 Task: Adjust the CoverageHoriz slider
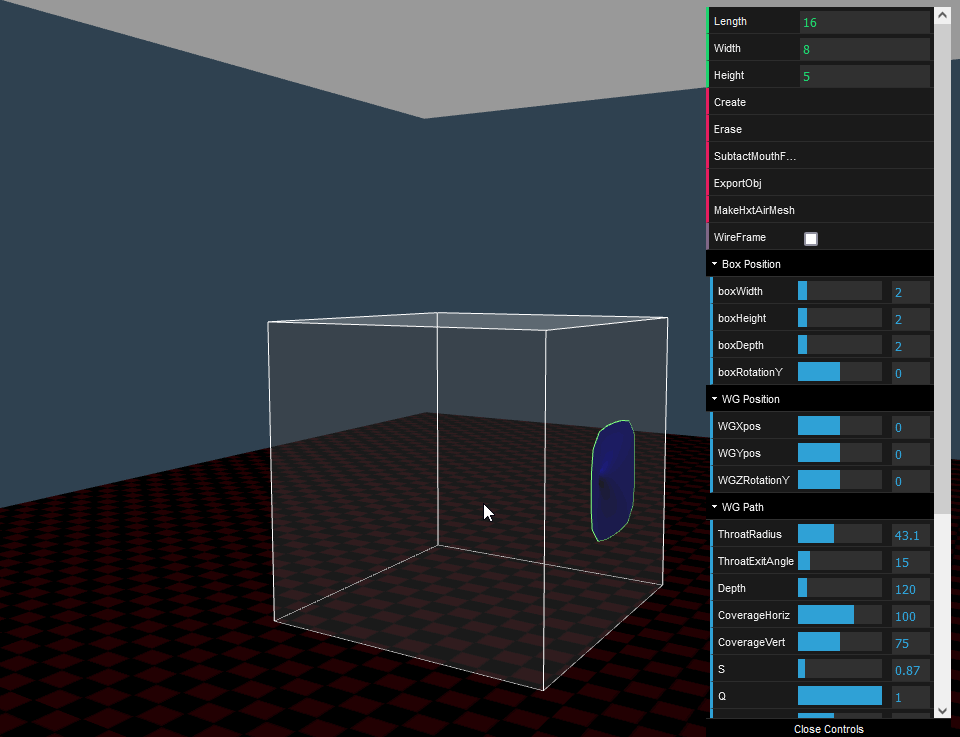pyautogui.click(x=839, y=614)
